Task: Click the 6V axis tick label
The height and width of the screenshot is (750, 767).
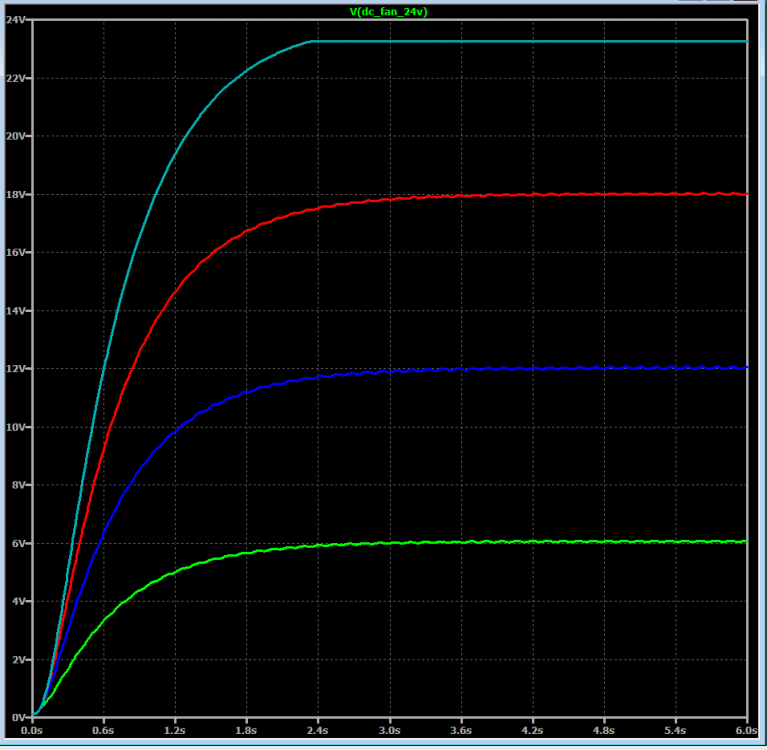Action: 18,544
